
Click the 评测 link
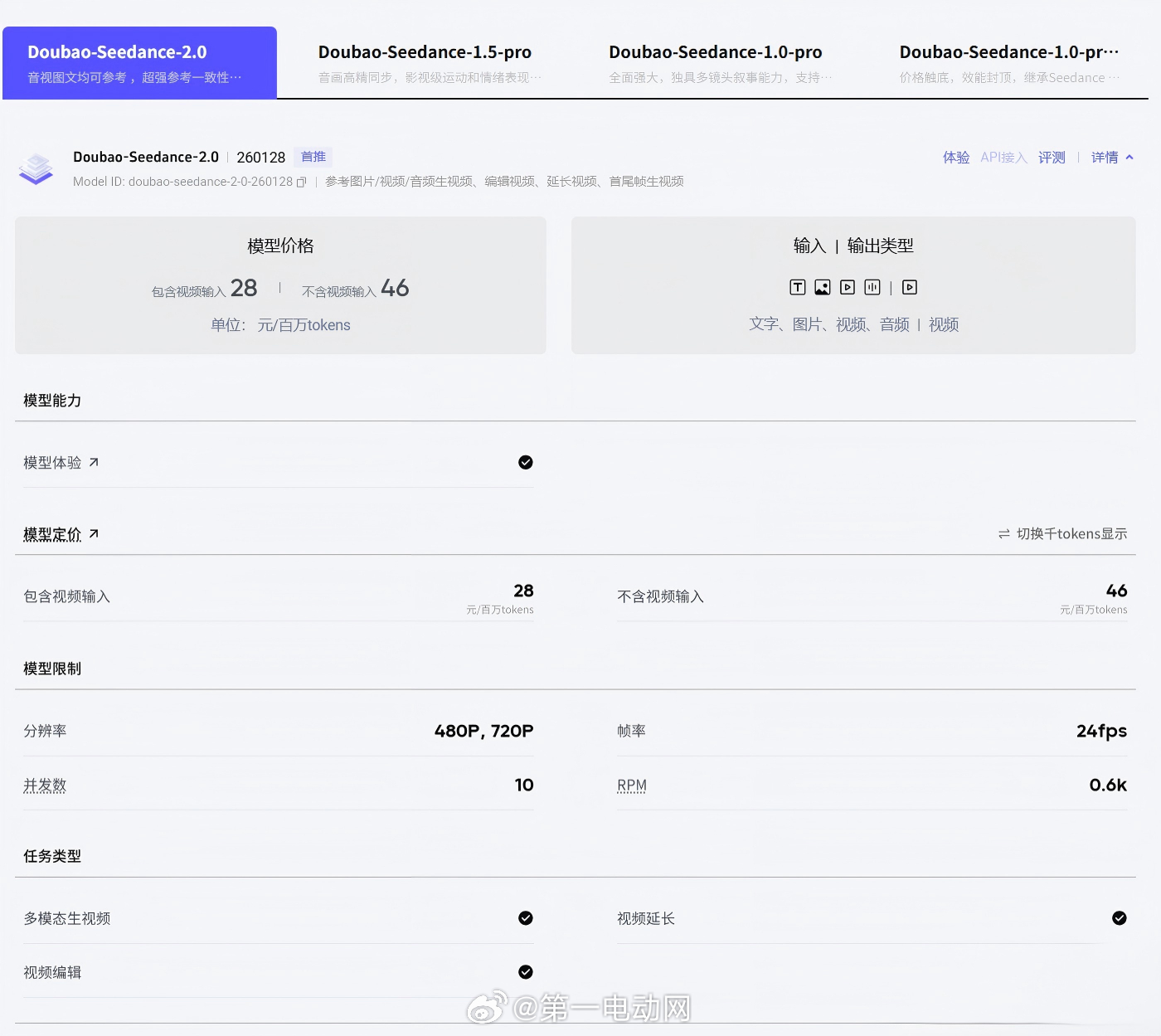(1052, 157)
